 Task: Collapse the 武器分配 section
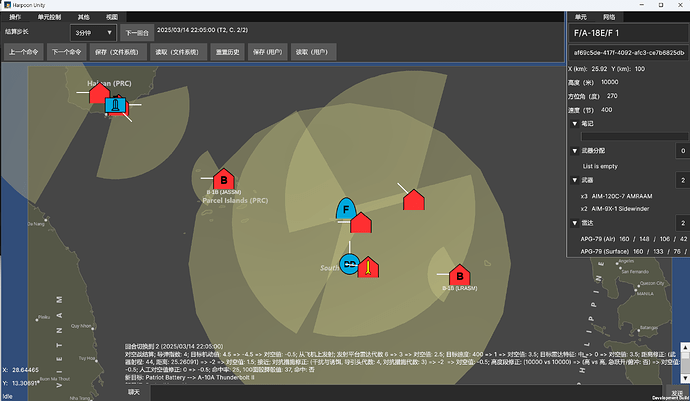coord(574,151)
